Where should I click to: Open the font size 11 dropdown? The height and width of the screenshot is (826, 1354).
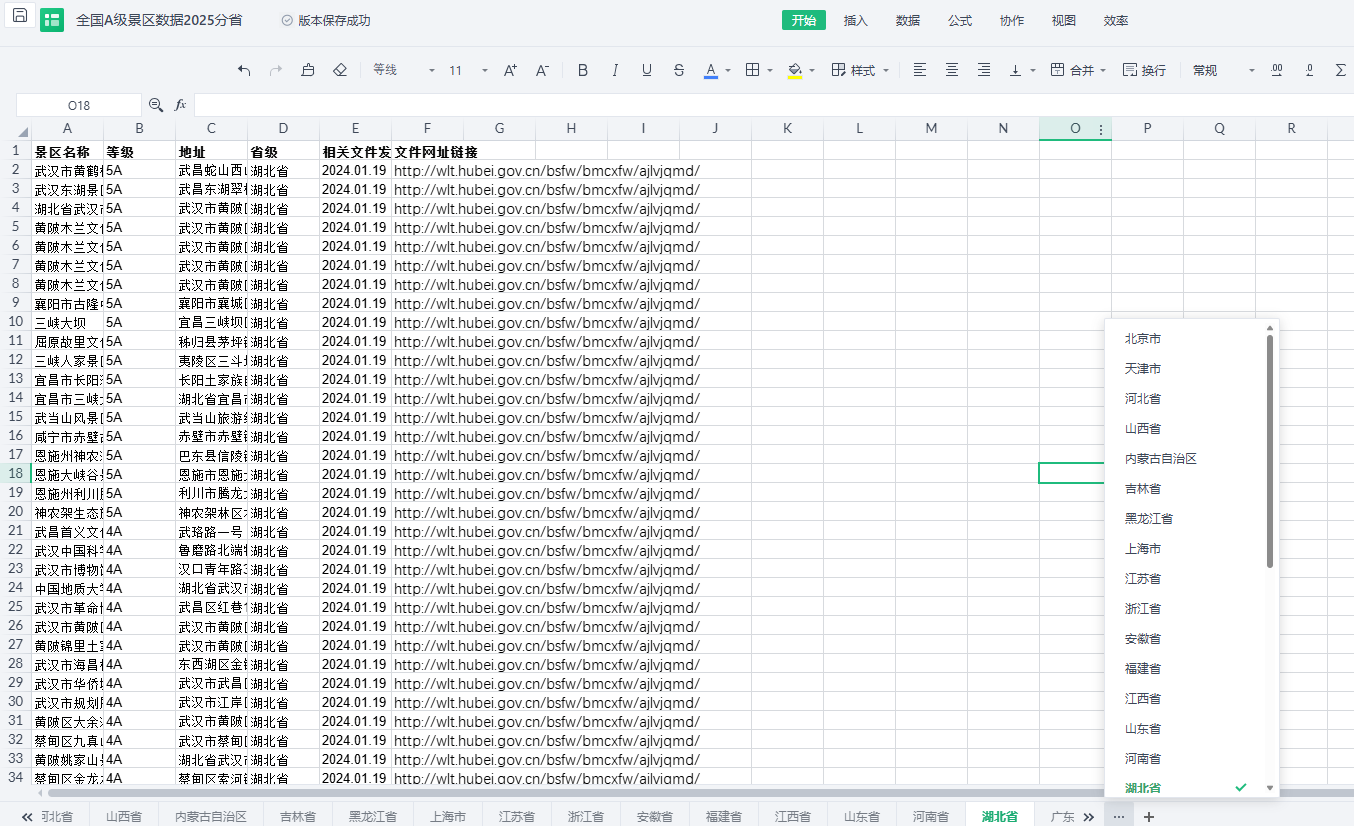[x=467, y=70]
